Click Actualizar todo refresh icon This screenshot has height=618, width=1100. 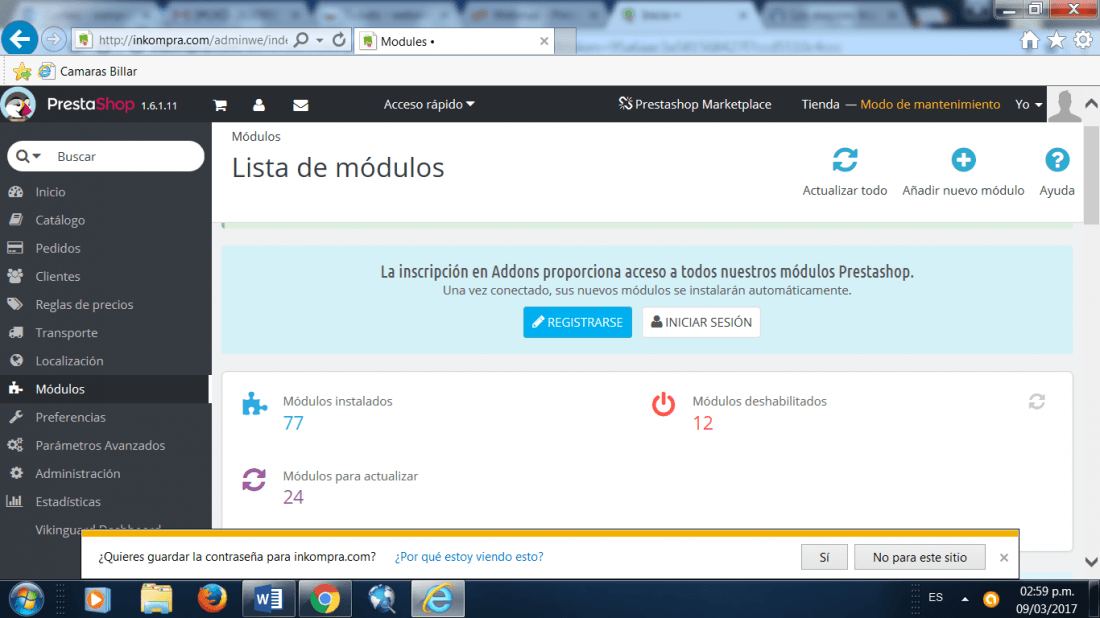pyautogui.click(x=845, y=160)
